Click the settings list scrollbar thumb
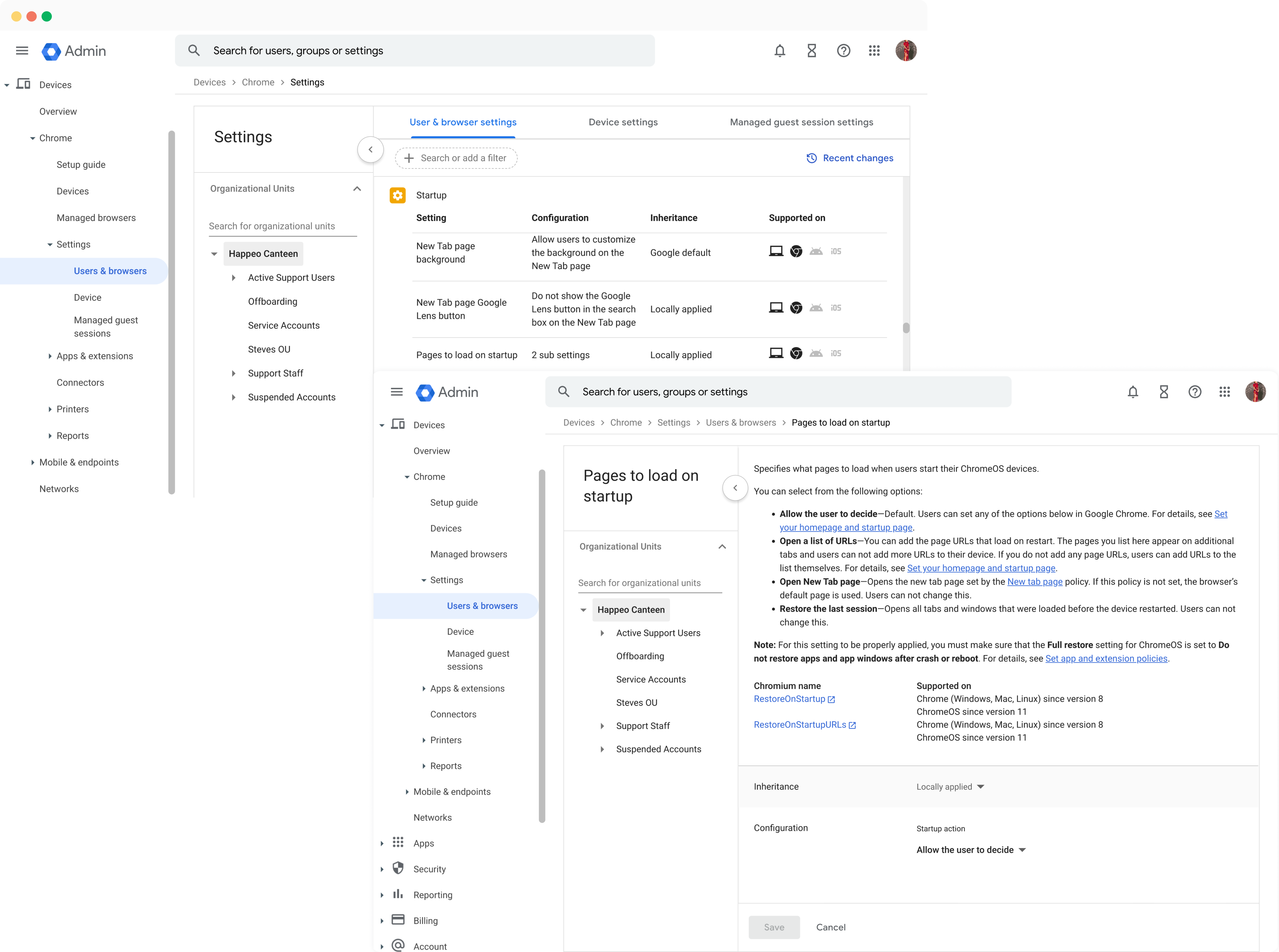 tap(906, 328)
